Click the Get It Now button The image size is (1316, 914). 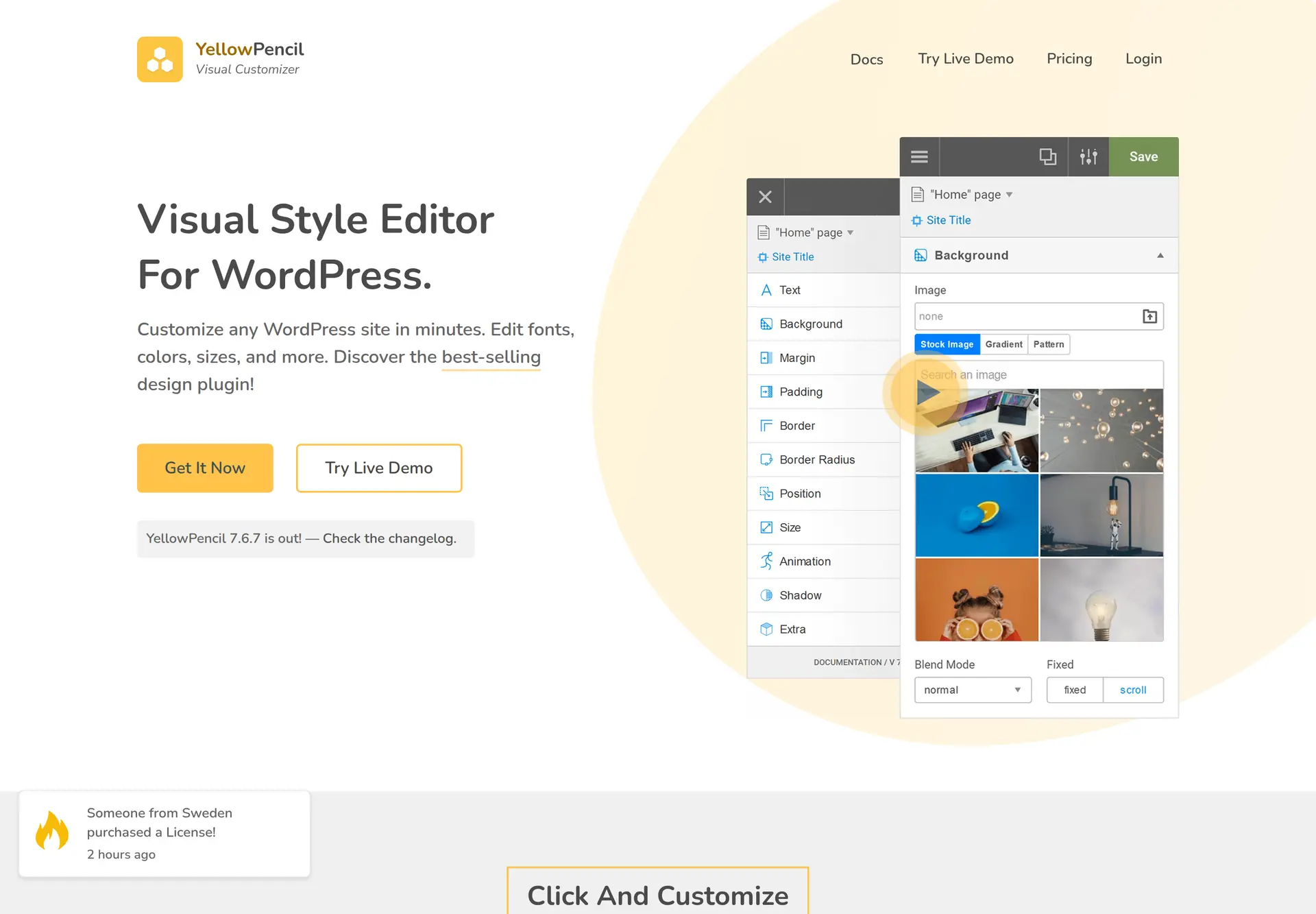pyautogui.click(x=205, y=468)
